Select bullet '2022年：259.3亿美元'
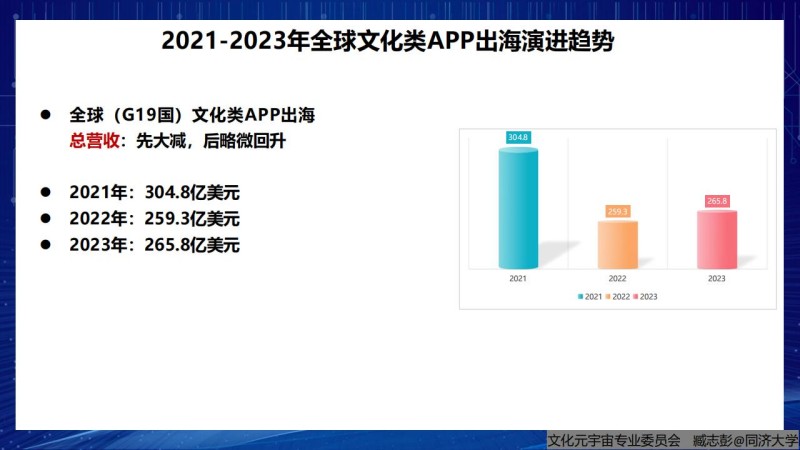 [x=155, y=218]
